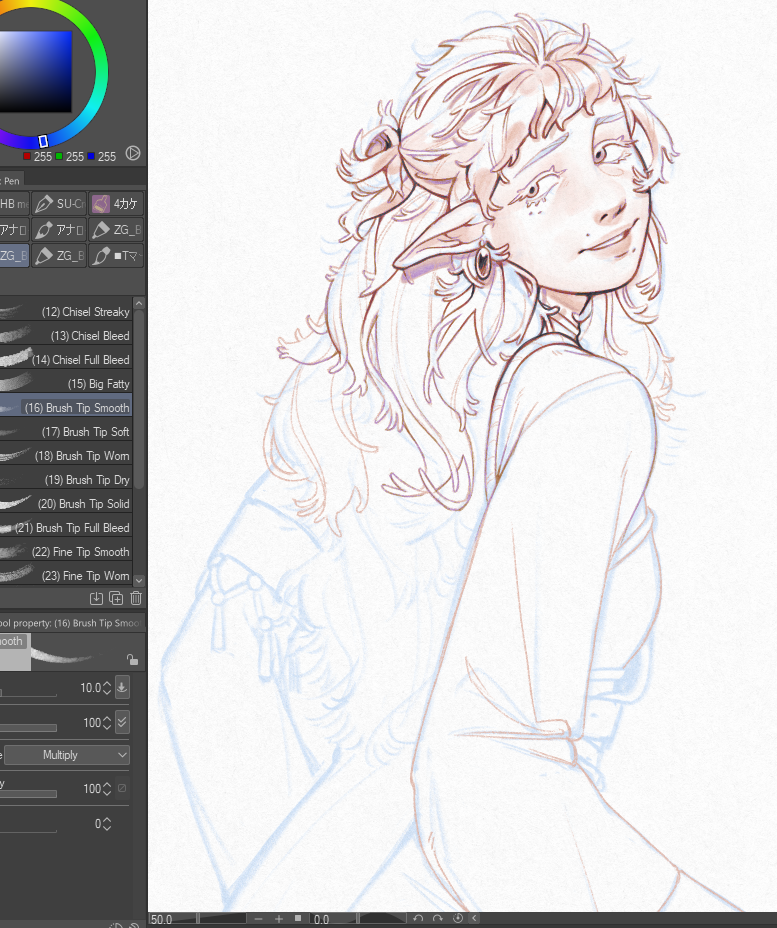Click the brush size stepper arrows at 10.0

click(106, 688)
